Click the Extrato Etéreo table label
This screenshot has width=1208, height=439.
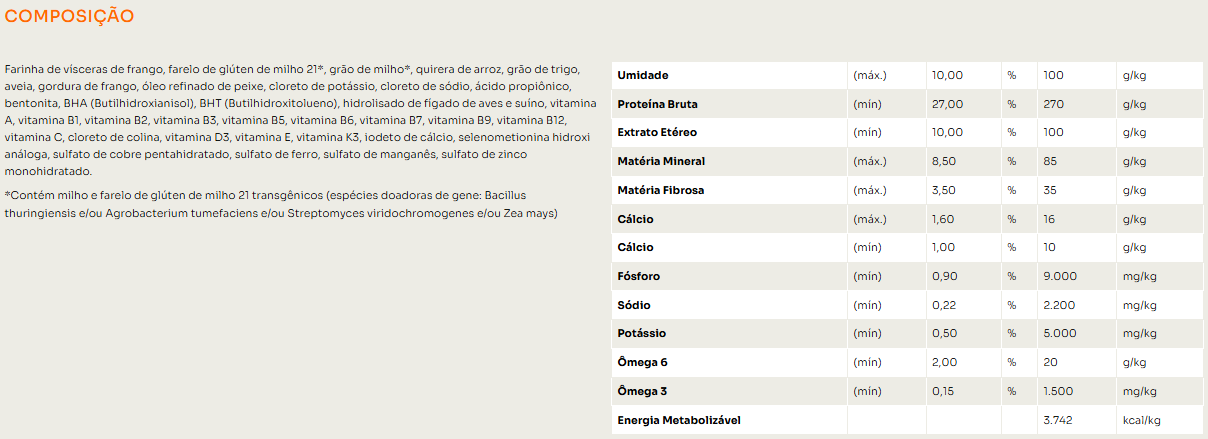[x=657, y=132]
